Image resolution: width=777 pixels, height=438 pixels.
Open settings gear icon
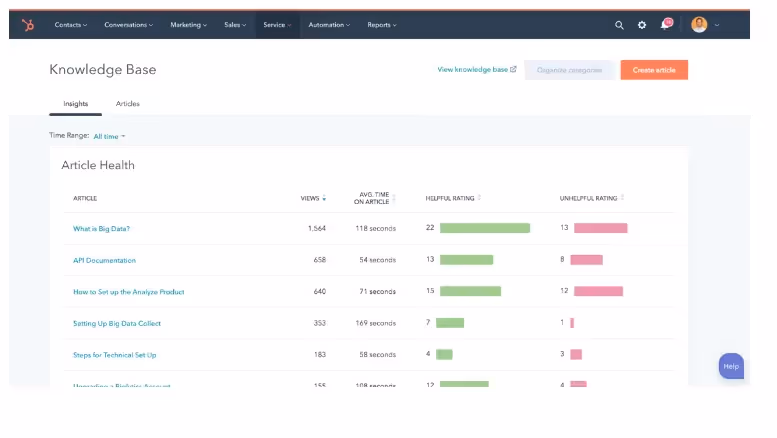coord(642,25)
